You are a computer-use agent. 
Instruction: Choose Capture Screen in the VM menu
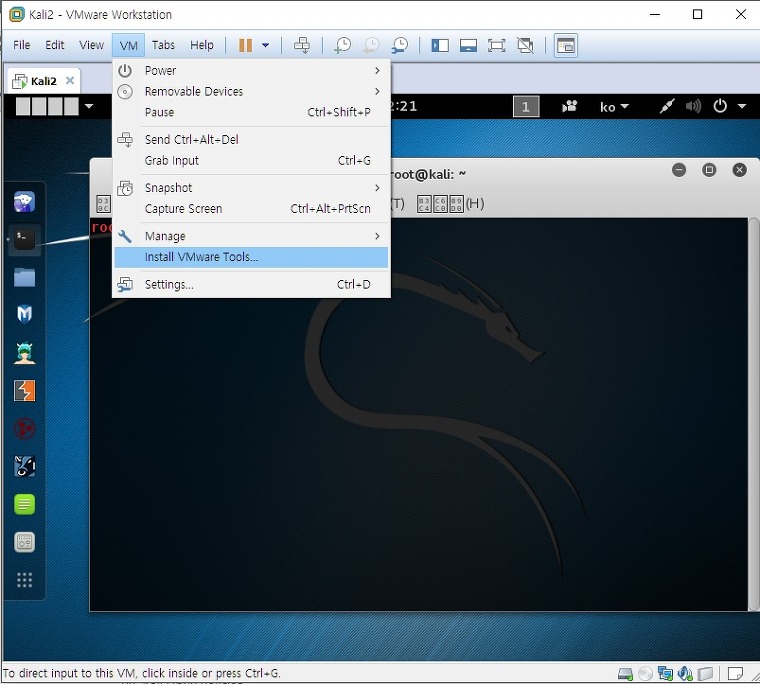tap(251, 208)
